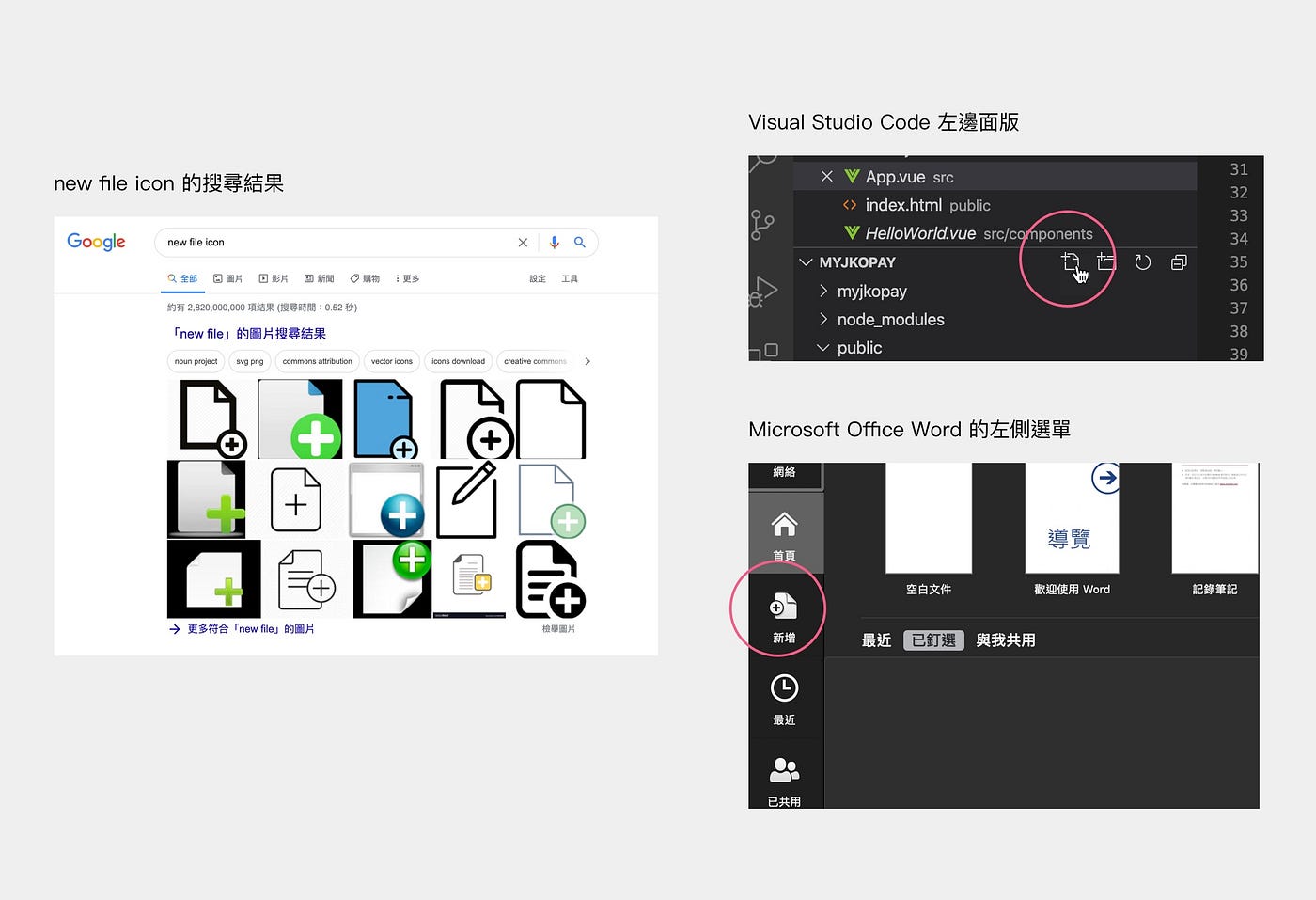Open 已共用 (Shared) people icon in Word sidebar
This screenshot has width=1316, height=900.
click(x=784, y=770)
